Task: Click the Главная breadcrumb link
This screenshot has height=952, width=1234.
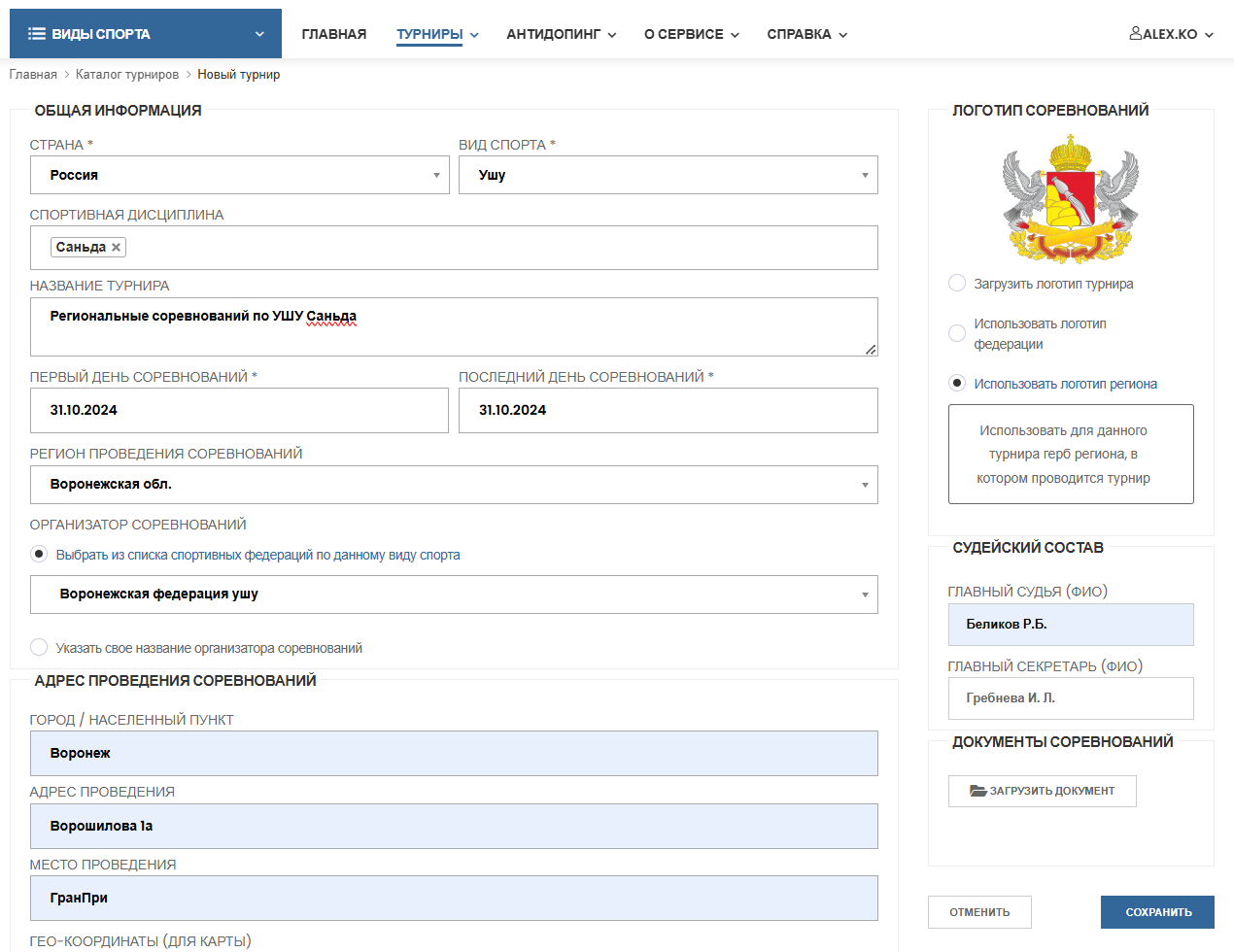Action: click(33, 74)
